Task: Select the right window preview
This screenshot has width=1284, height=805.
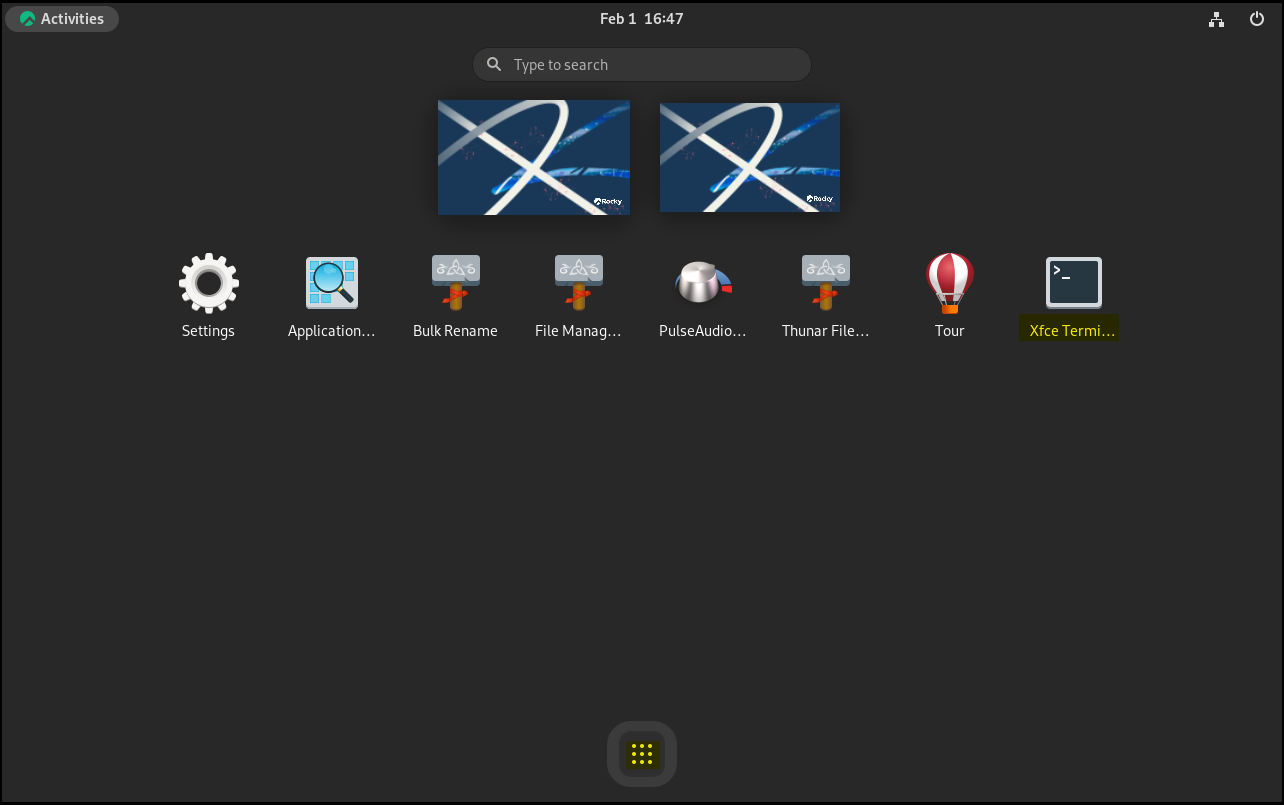Action: tap(749, 157)
